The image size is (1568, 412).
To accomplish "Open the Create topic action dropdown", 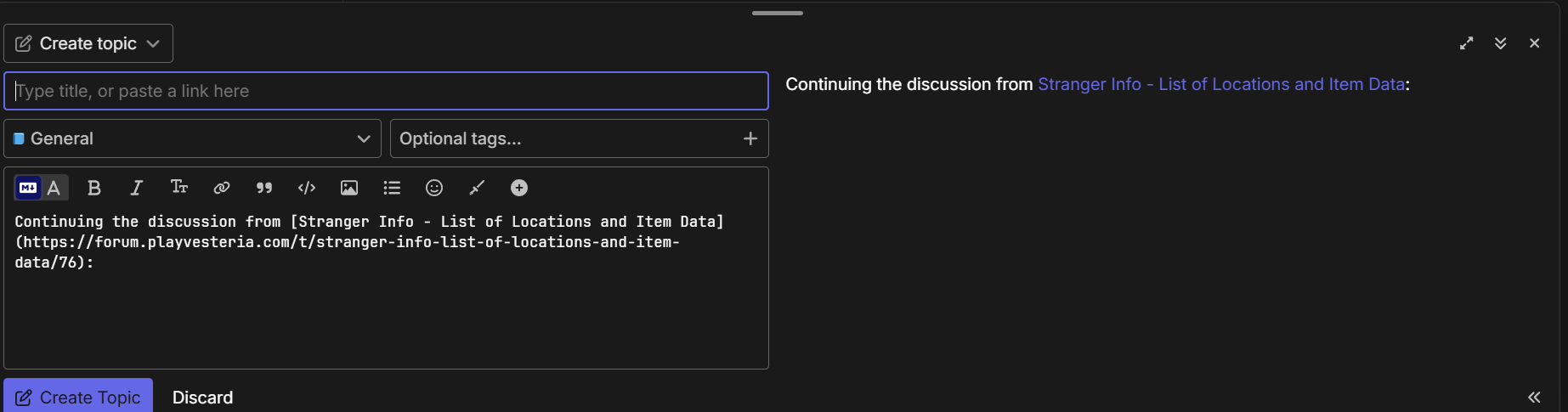I will [x=88, y=43].
